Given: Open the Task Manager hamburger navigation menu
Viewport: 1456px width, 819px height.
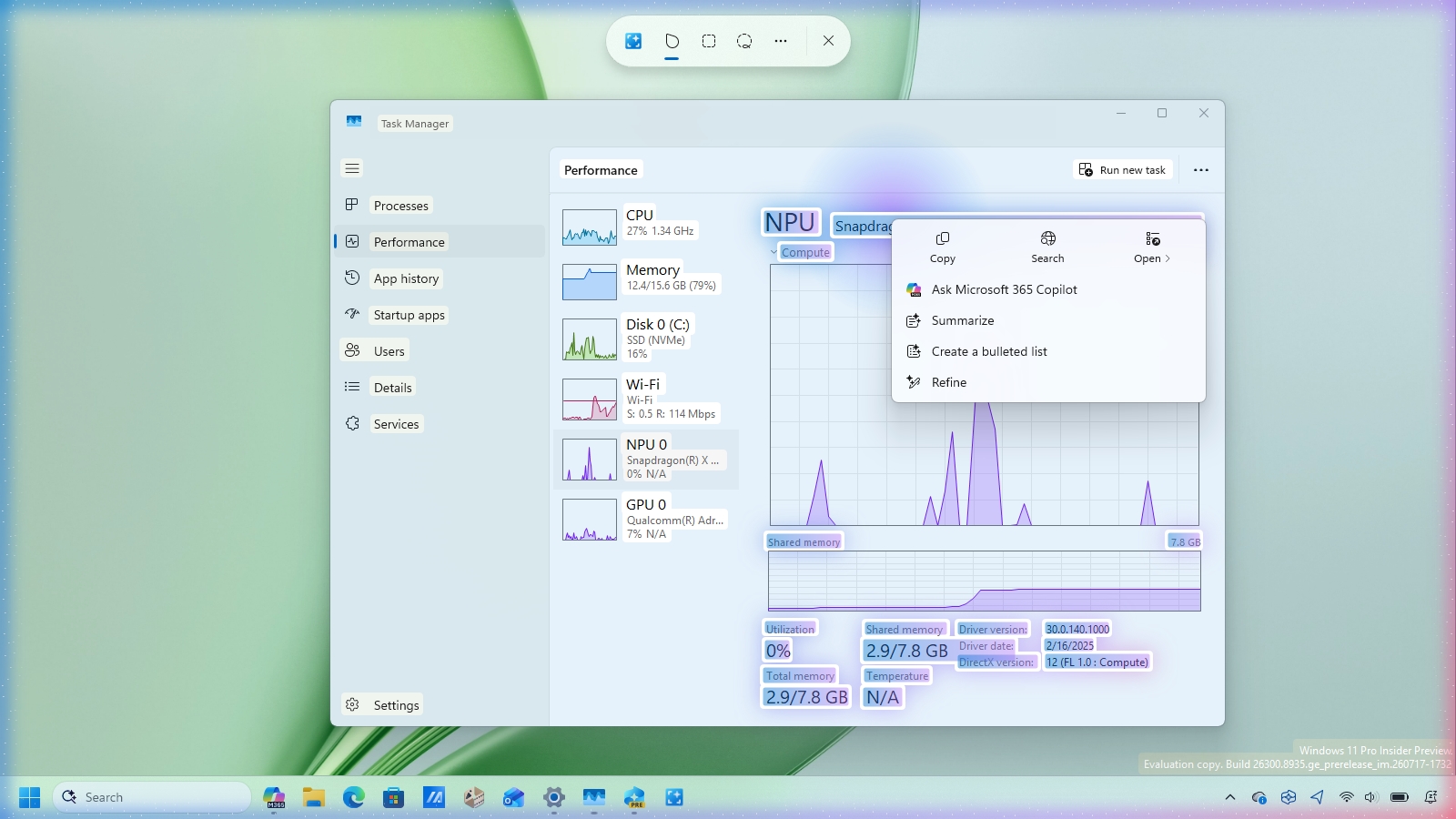Looking at the screenshot, I should [x=352, y=168].
